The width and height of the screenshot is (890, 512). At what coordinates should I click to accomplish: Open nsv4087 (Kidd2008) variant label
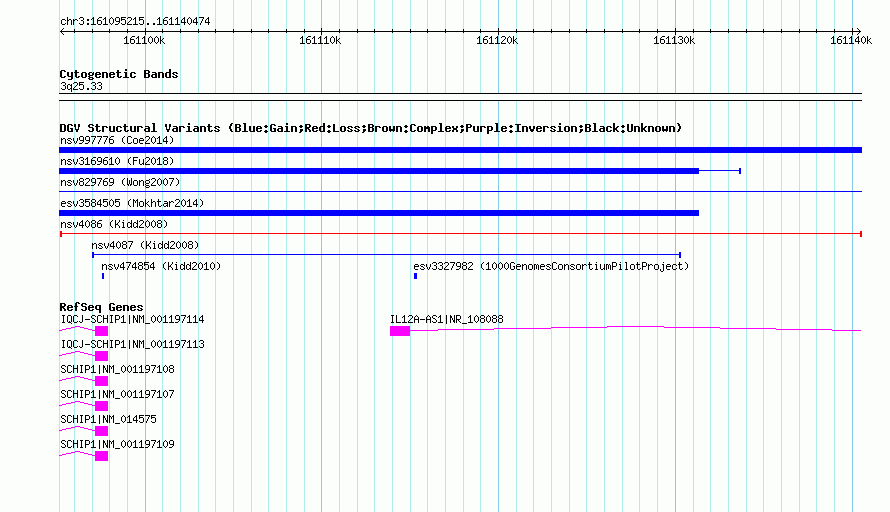point(145,245)
